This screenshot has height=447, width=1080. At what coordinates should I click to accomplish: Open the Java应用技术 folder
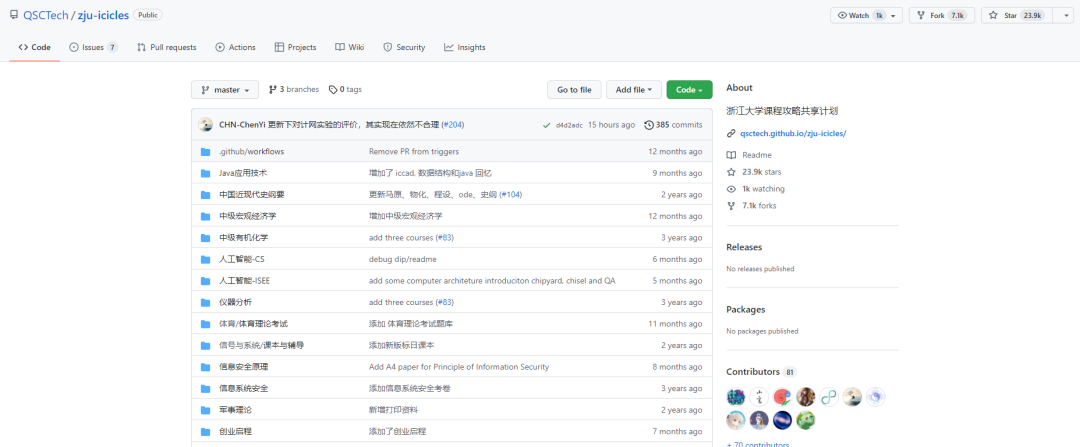(x=243, y=173)
